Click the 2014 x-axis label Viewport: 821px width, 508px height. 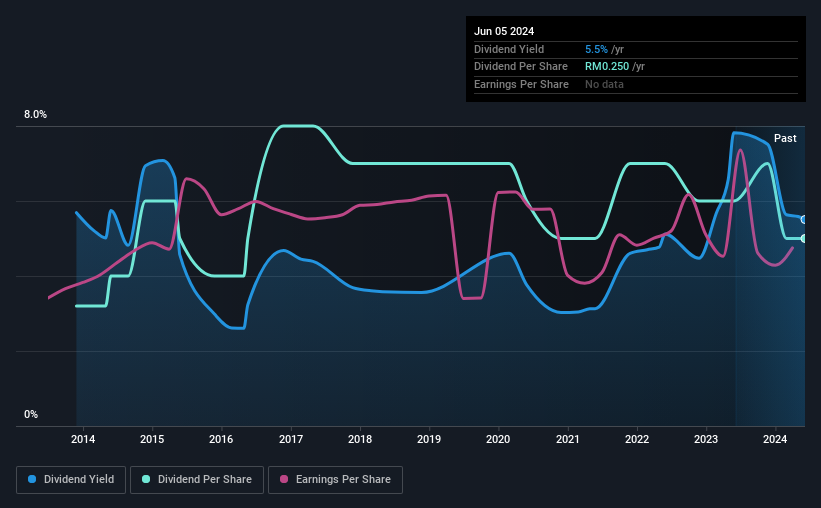pyautogui.click(x=83, y=439)
